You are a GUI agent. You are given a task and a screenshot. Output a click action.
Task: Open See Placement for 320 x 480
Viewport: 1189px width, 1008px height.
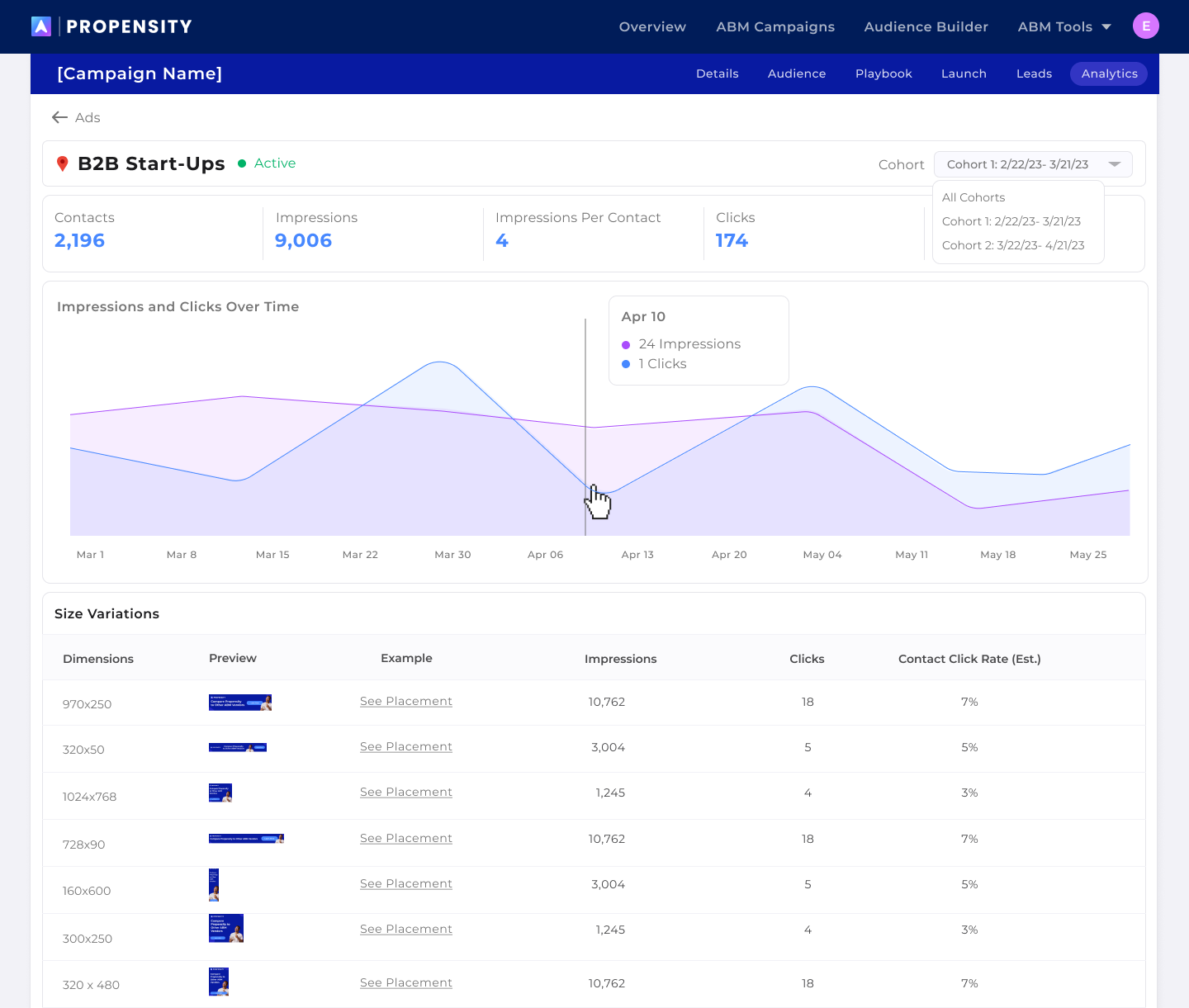(406, 982)
